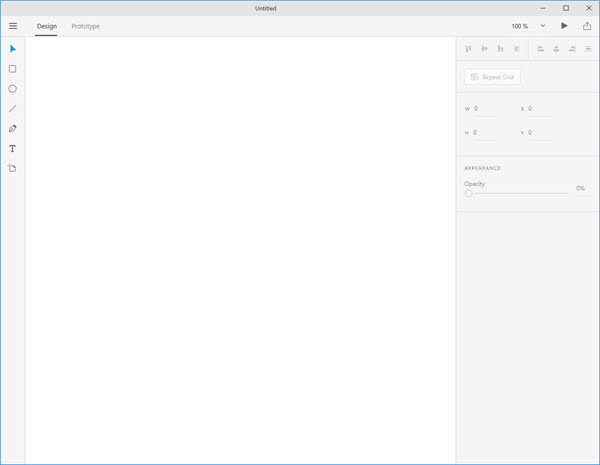Select the Artboard tool

click(x=12, y=168)
